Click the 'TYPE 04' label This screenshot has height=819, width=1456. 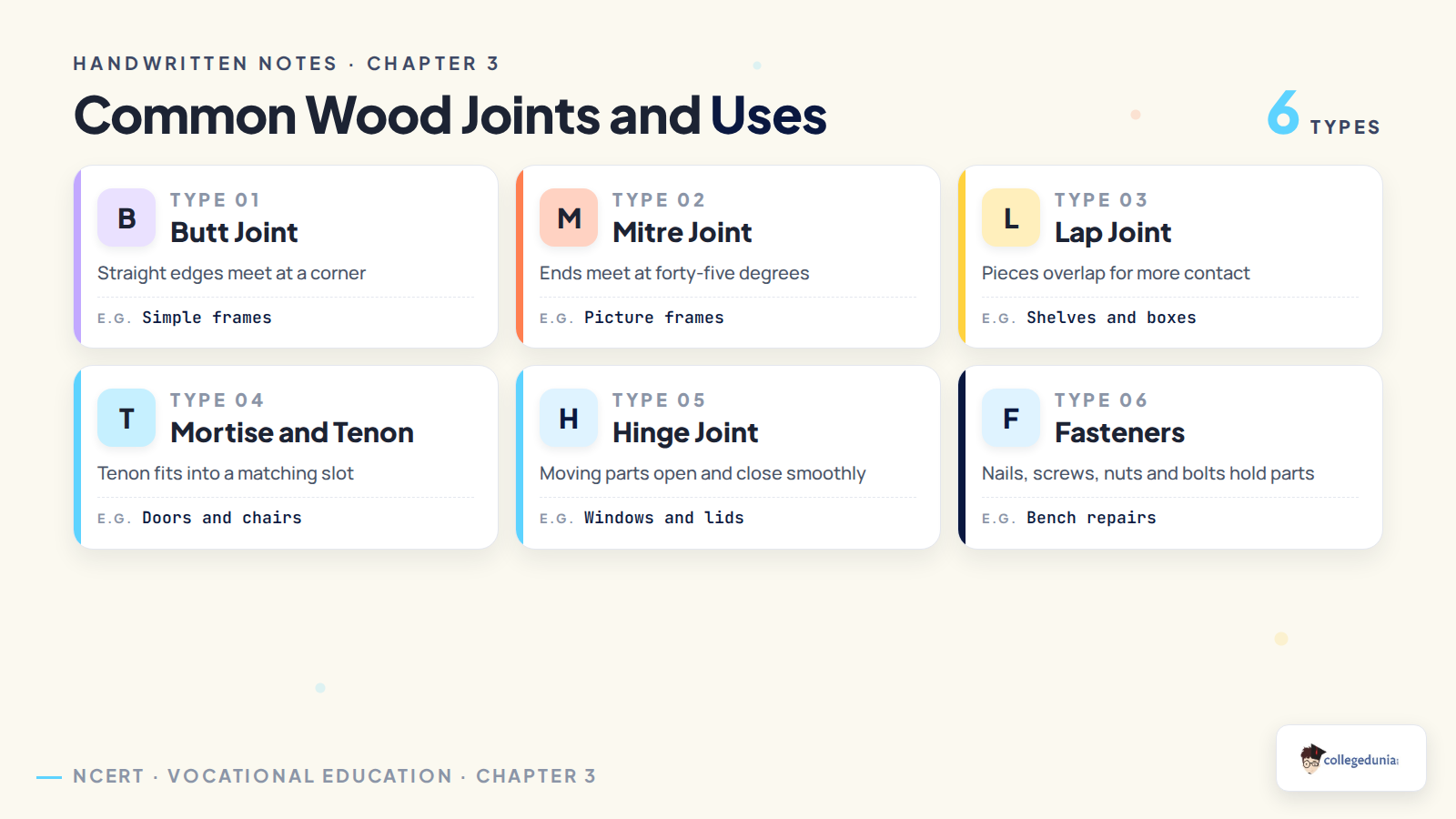pos(217,400)
